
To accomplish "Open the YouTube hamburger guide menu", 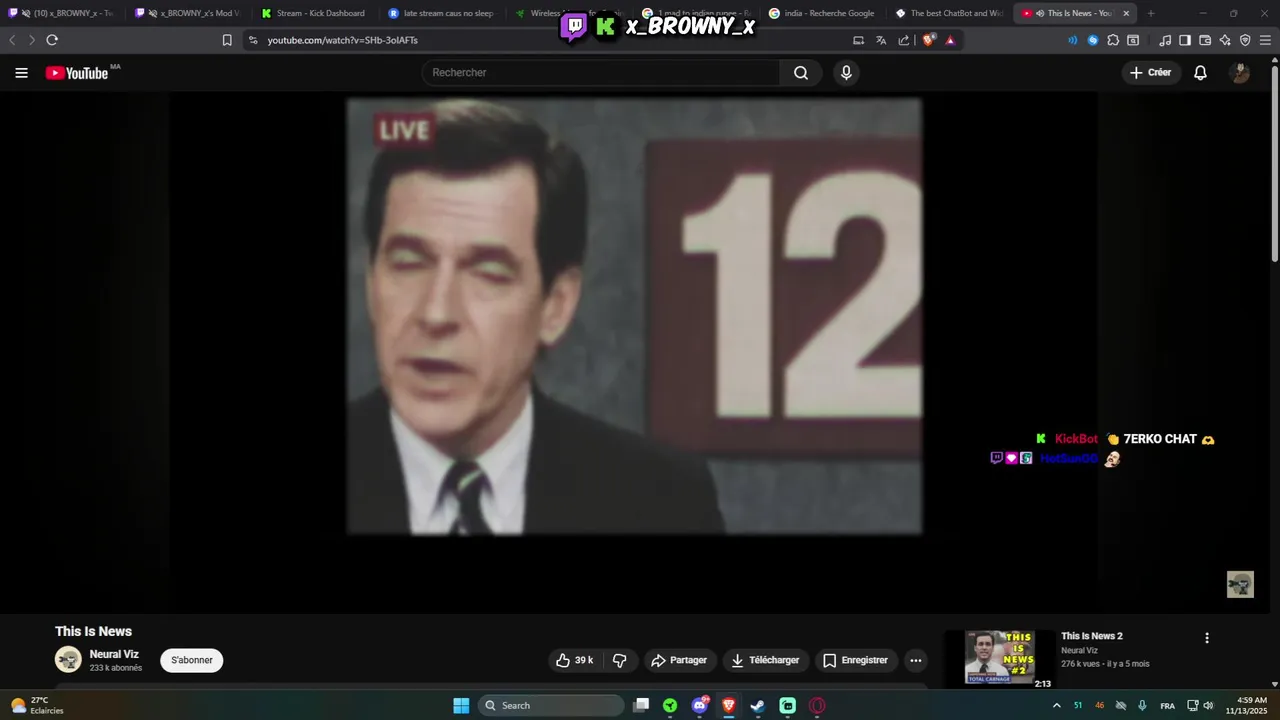I will point(21,73).
